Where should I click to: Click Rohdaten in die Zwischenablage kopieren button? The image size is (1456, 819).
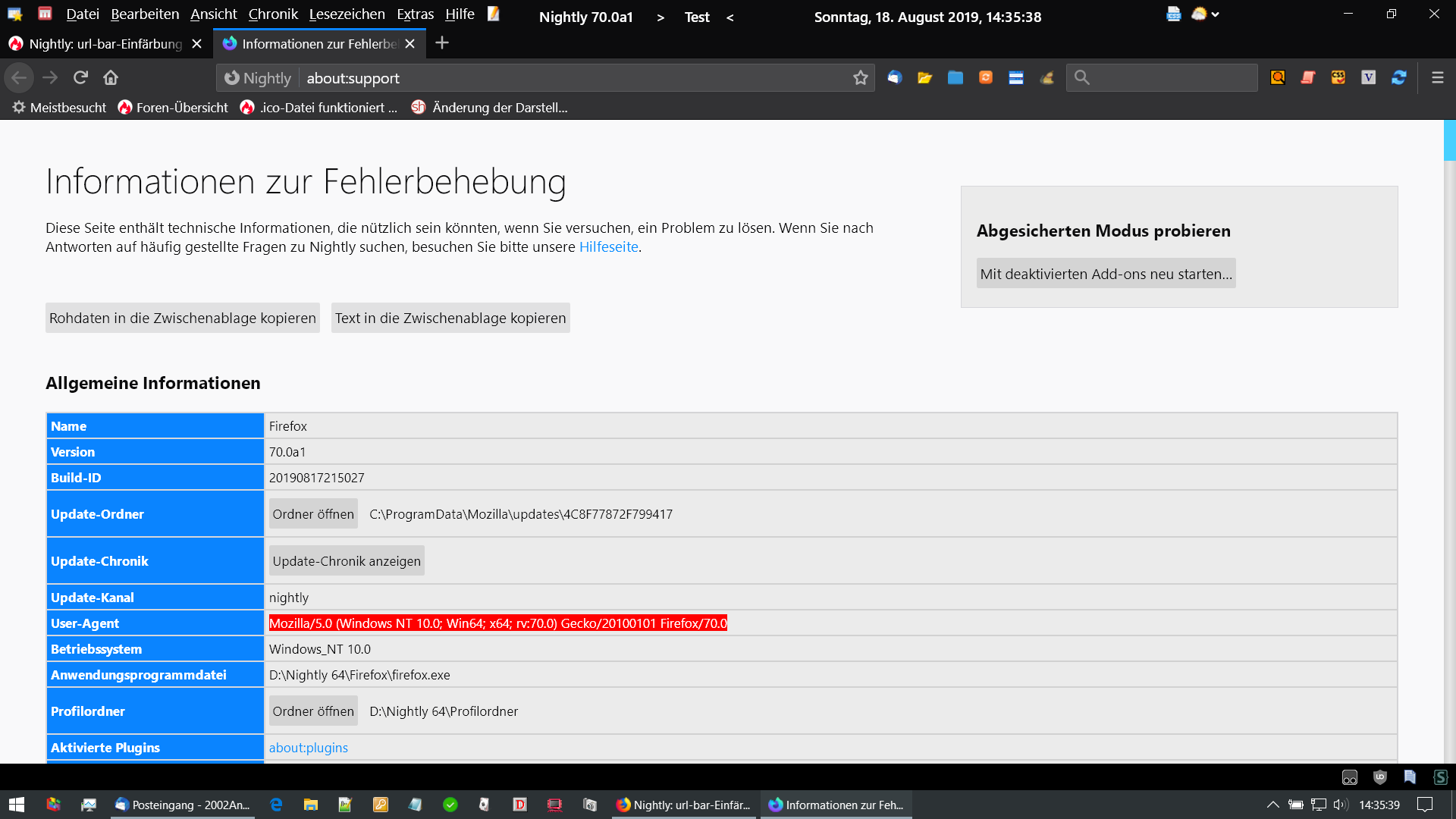coord(182,318)
